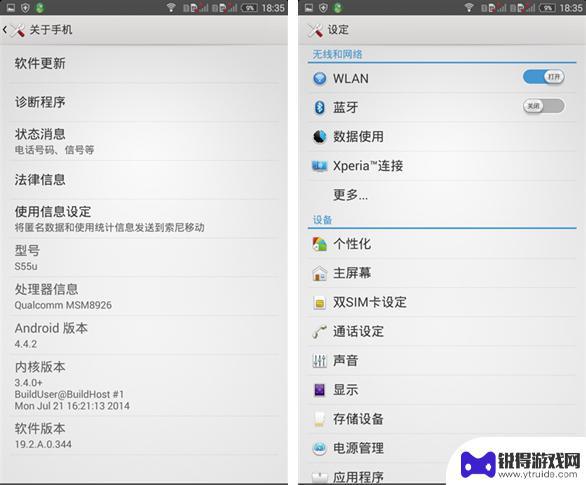
Task: Tap the 双SIM卡设定 SIM icon
Action: pyautogui.click(x=320, y=302)
